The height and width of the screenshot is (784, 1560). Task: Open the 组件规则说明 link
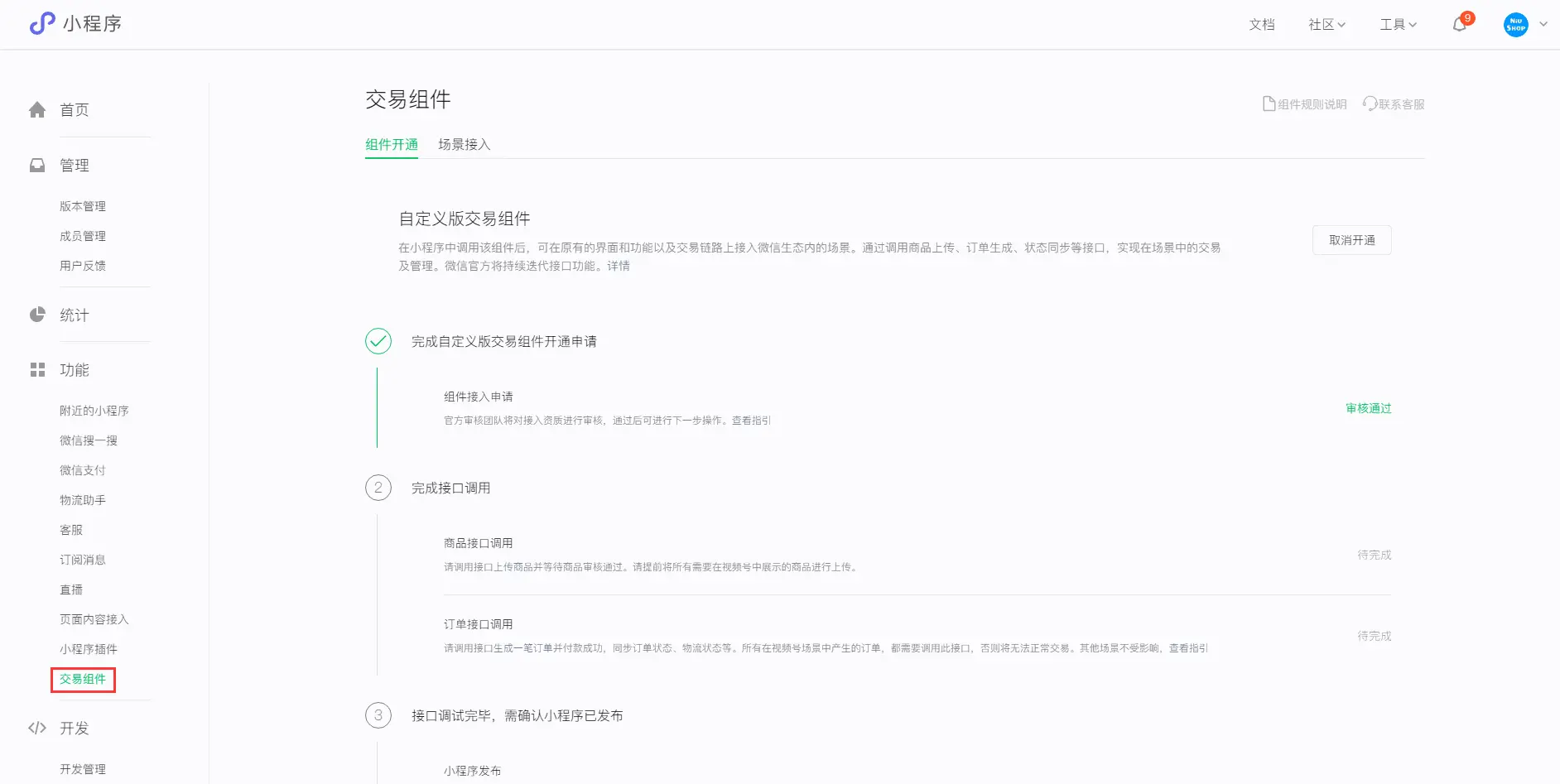pos(1304,104)
